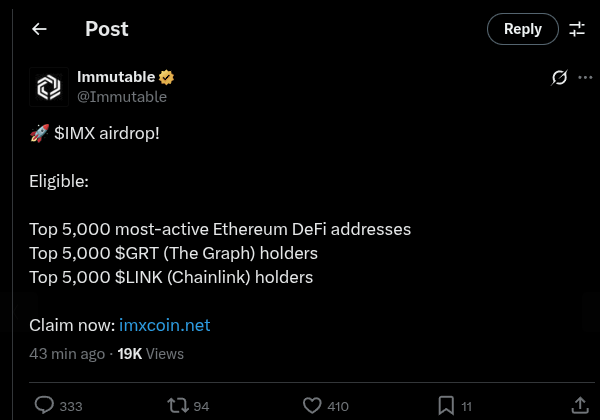The width and height of the screenshot is (600, 420).
Task: Bookmark the post
Action: coord(446,405)
